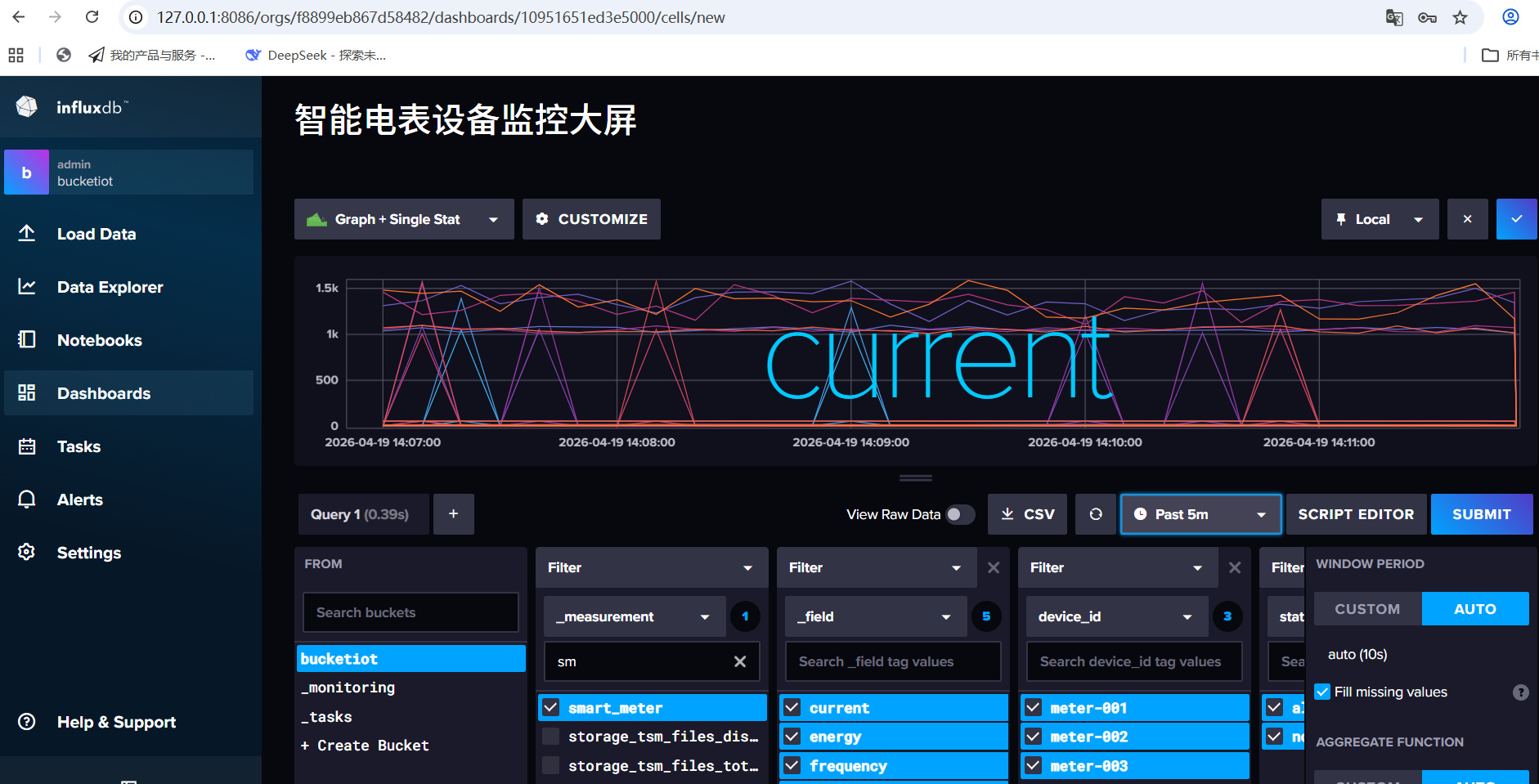Screen dimensions: 1539x784
Task: Open the browser apps grid icon
Action: click(x=16, y=55)
